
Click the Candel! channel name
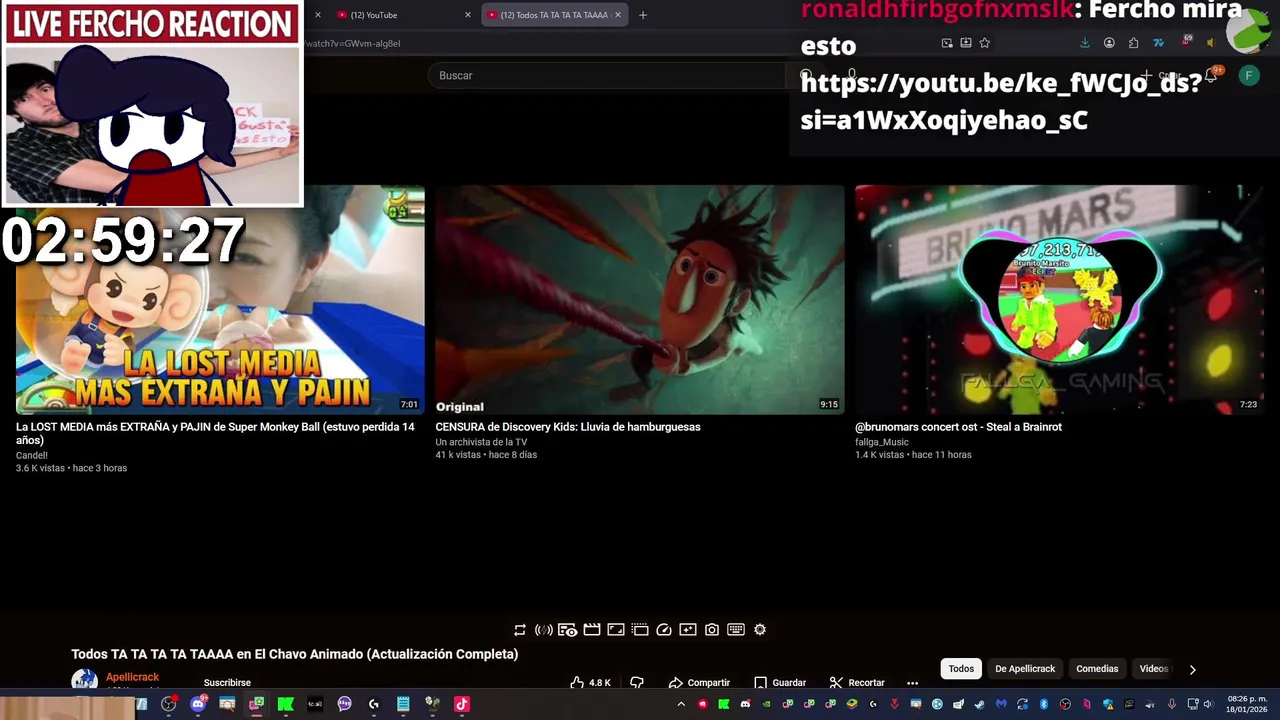pos(32,455)
